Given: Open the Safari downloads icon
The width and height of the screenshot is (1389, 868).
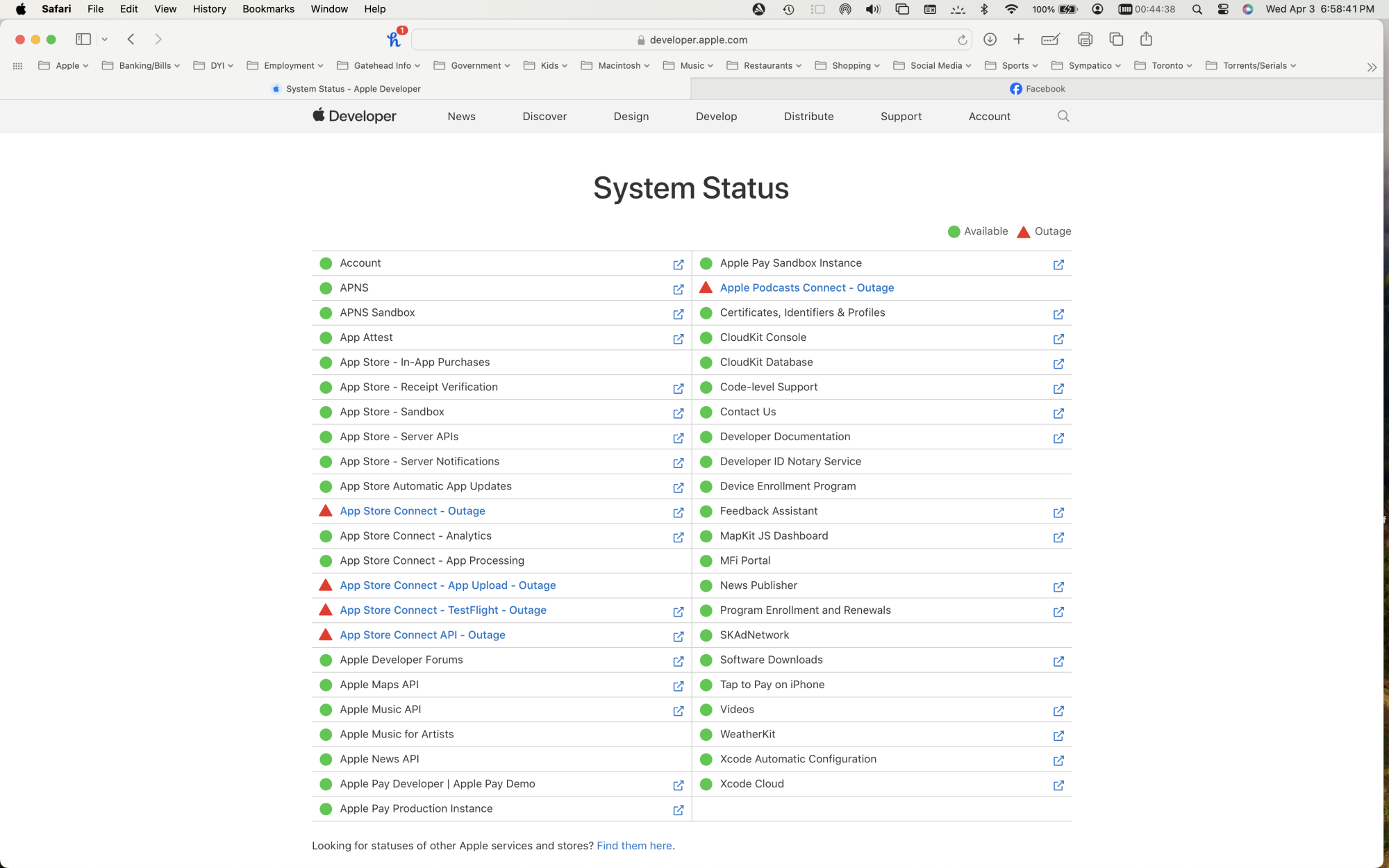Looking at the screenshot, I should 990,40.
